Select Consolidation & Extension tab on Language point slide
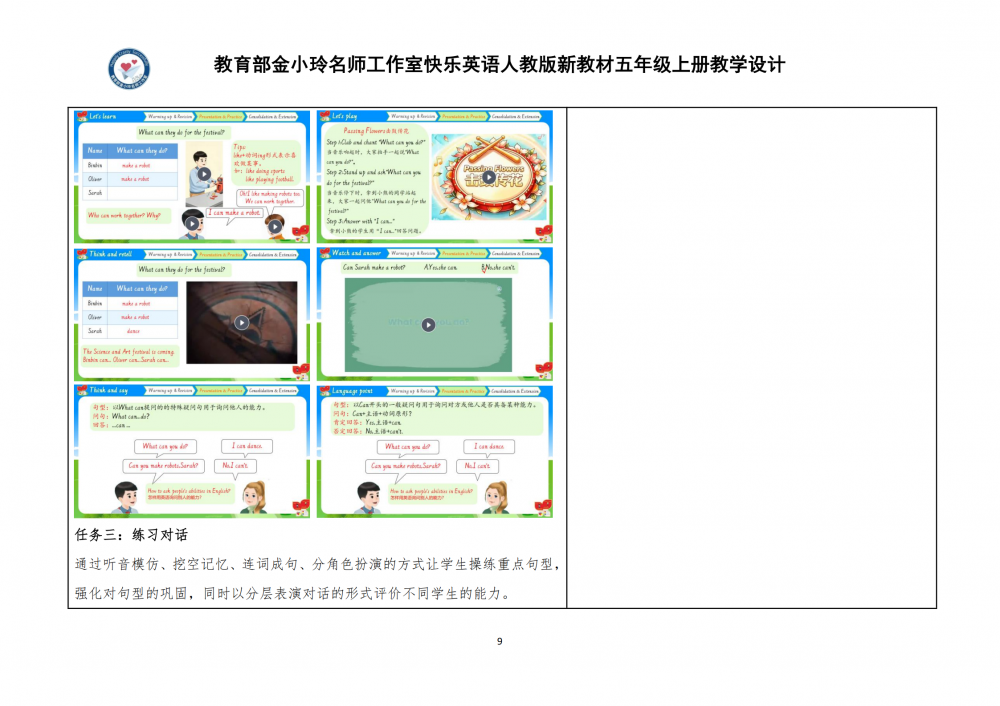1000x706 pixels. [515, 391]
